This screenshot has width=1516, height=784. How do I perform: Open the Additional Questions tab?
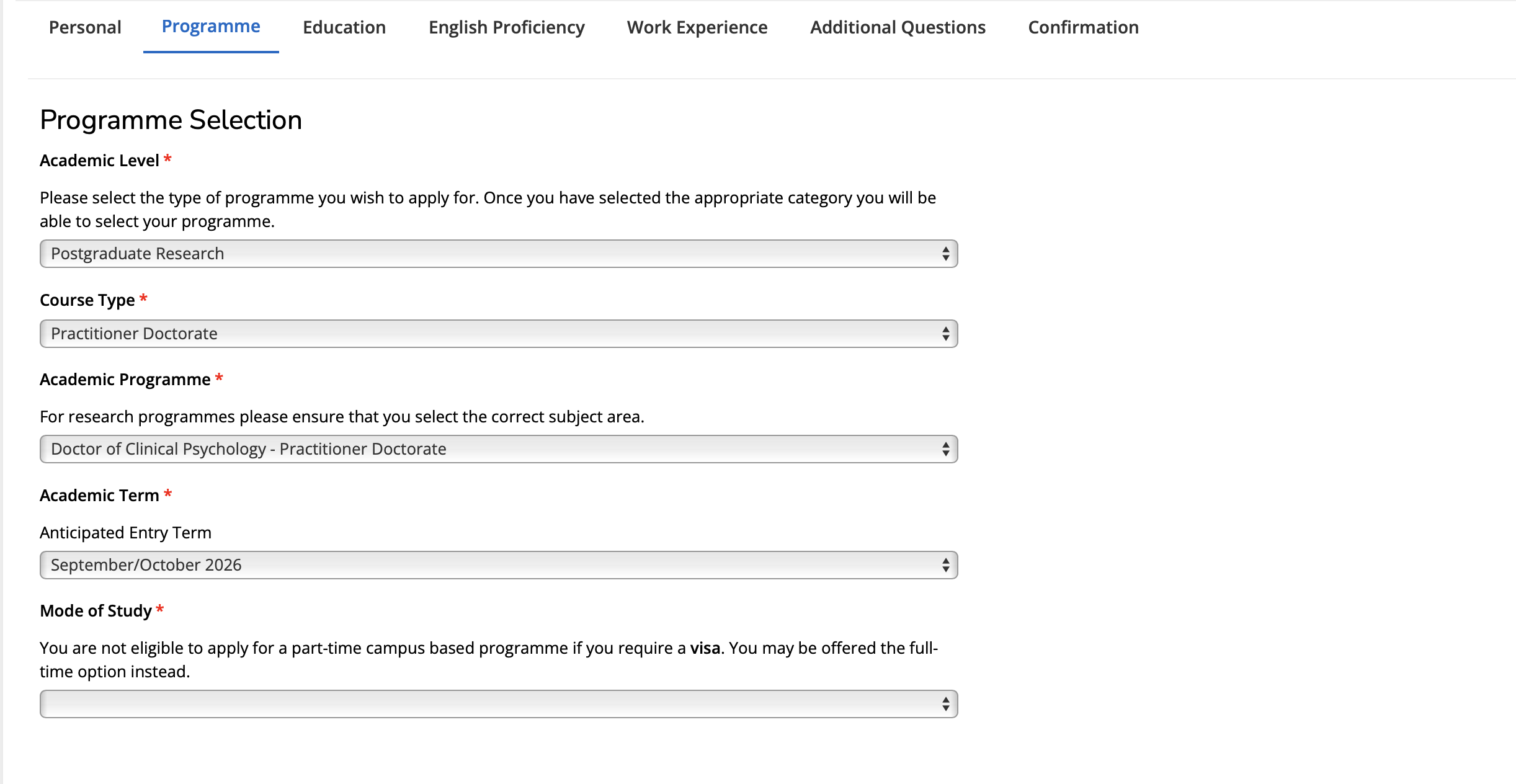[898, 27]
